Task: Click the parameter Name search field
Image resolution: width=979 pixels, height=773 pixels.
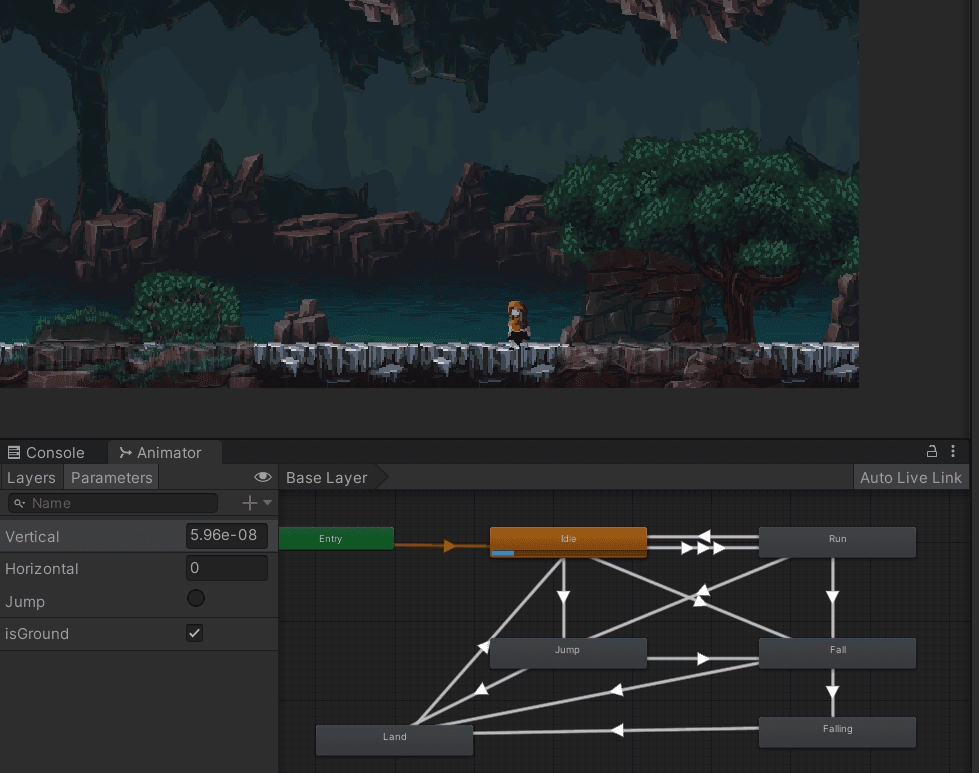Action: point(113,503)
